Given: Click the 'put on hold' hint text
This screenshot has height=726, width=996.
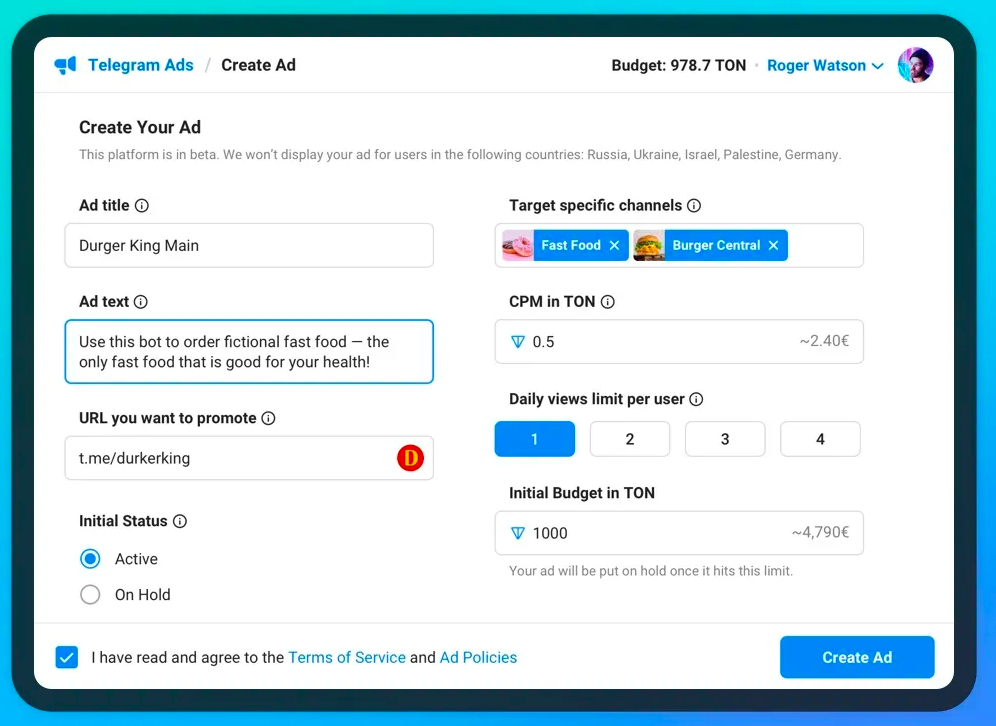Looking at the screenshot, I should pos(650,571).
